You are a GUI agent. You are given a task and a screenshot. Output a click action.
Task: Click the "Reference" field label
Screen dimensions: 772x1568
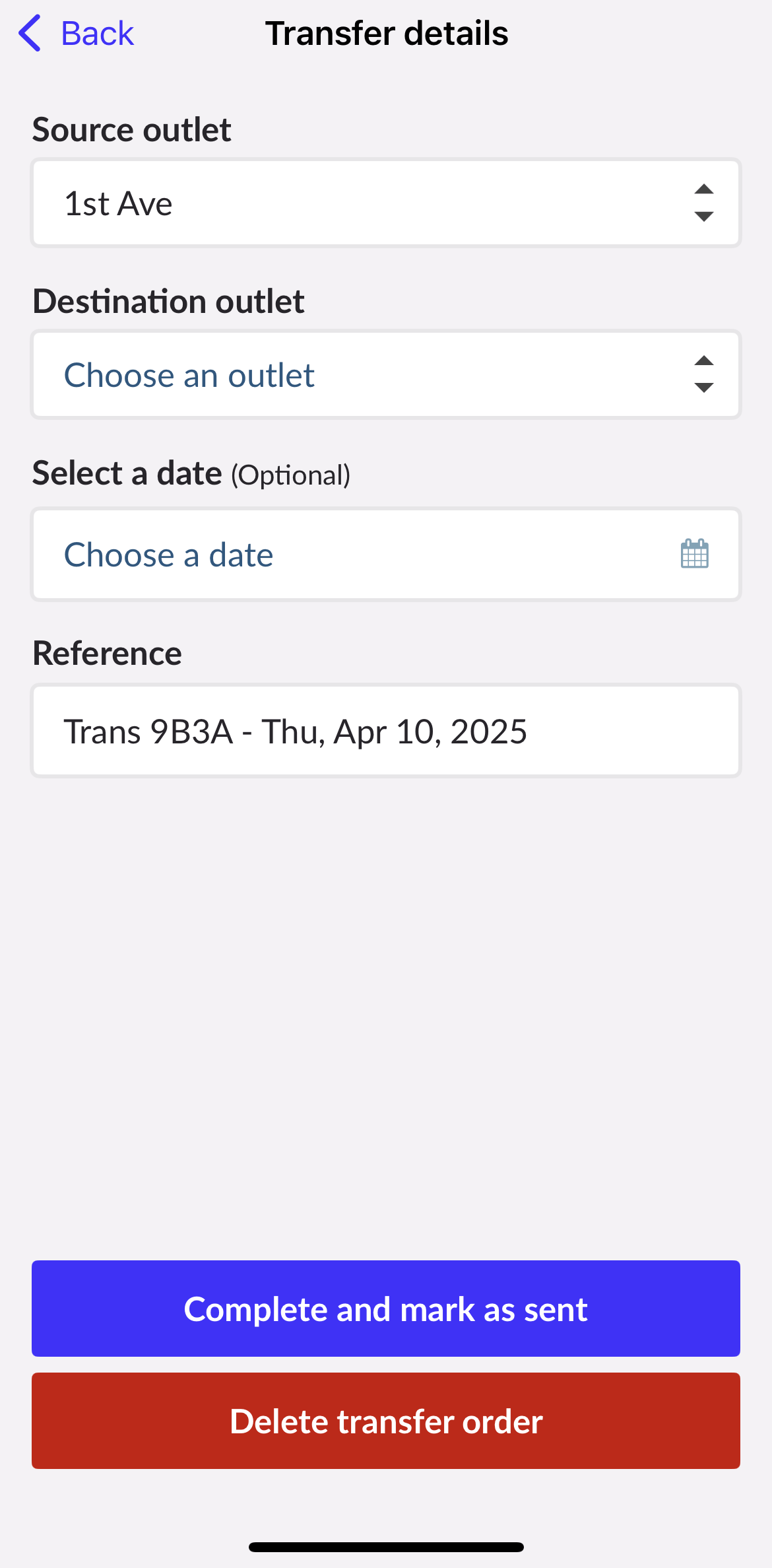point(107,654)
